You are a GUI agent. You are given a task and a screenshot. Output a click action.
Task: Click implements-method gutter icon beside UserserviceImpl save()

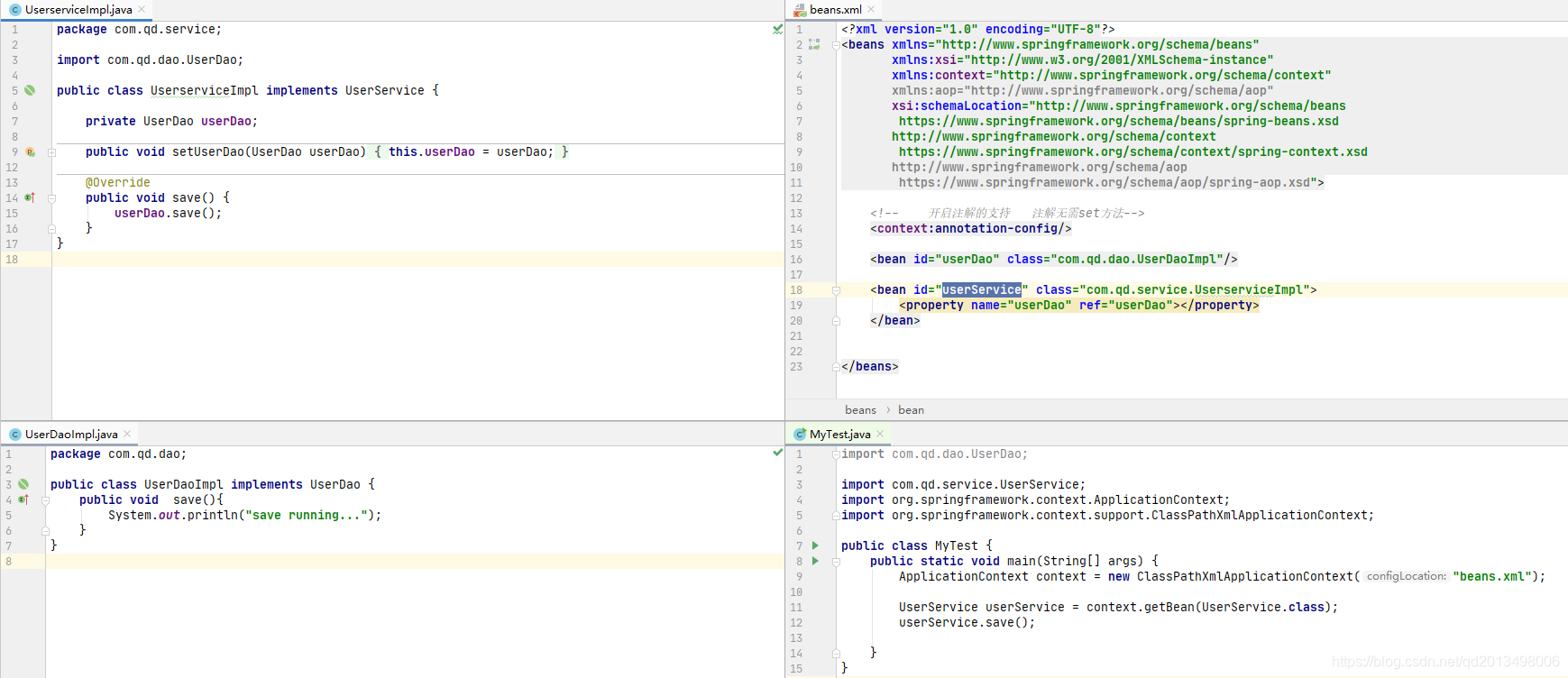[x=30, y=197]
